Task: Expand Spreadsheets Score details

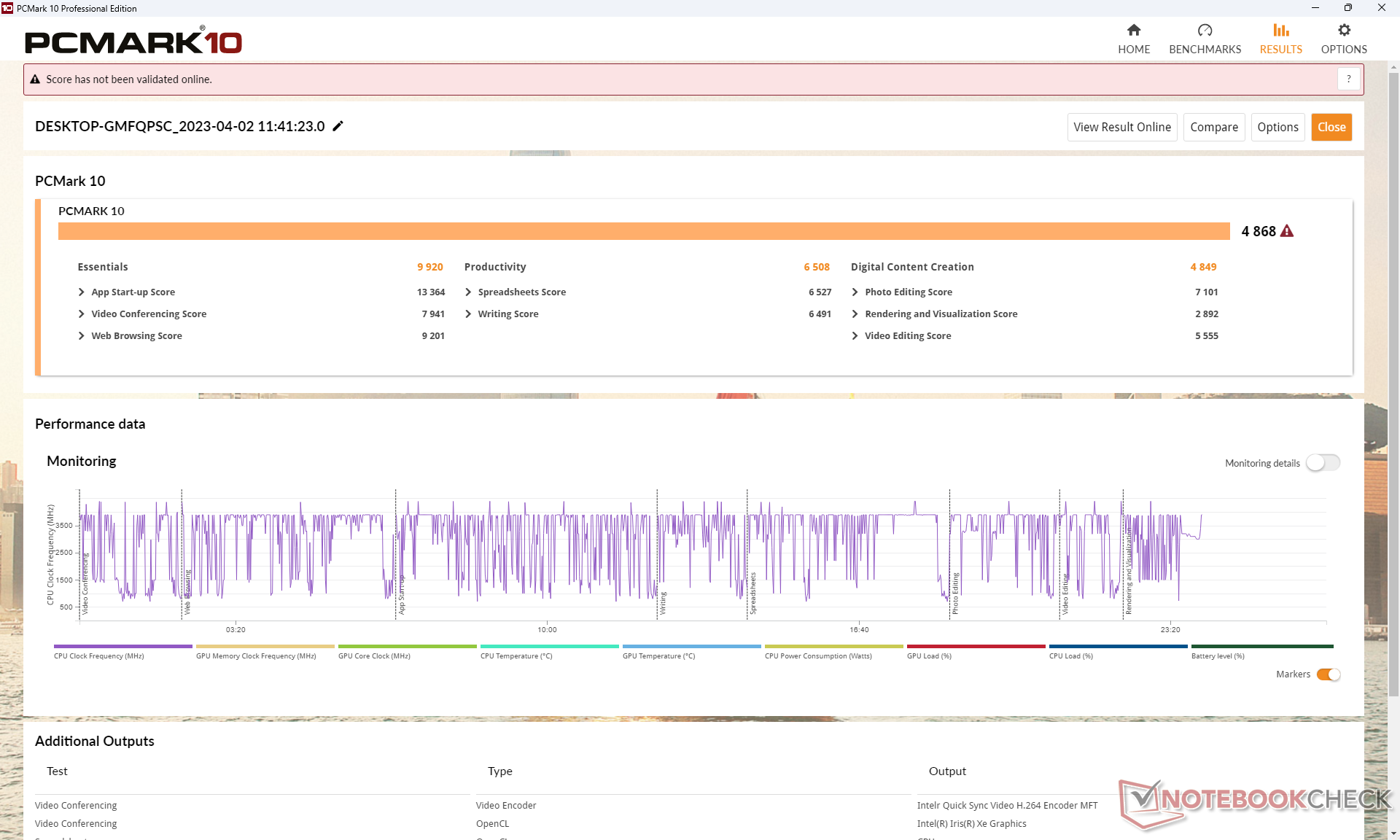Action: pyautogui.click(x=468, y=292)
